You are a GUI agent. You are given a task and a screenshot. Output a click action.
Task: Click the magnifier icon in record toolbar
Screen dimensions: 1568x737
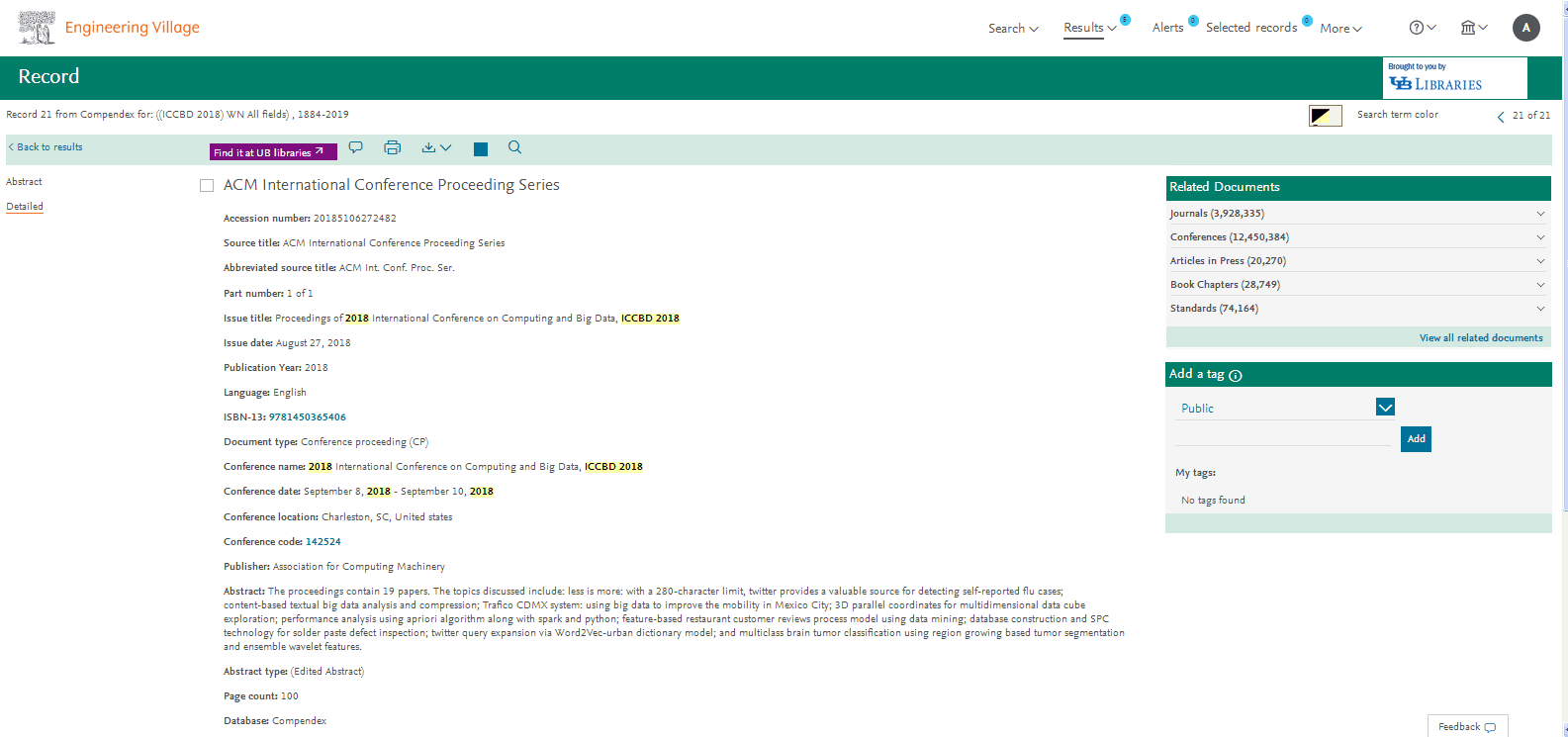click(514, 147)
